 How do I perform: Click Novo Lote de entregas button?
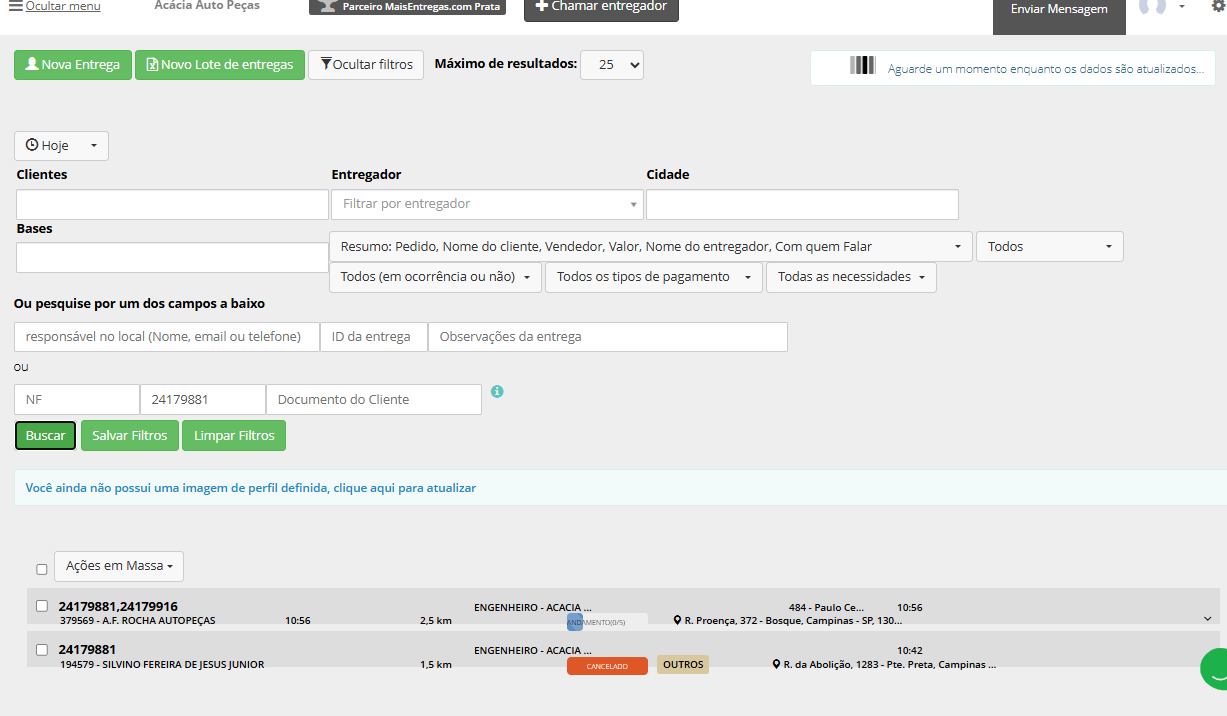click(x=220, y=65)
